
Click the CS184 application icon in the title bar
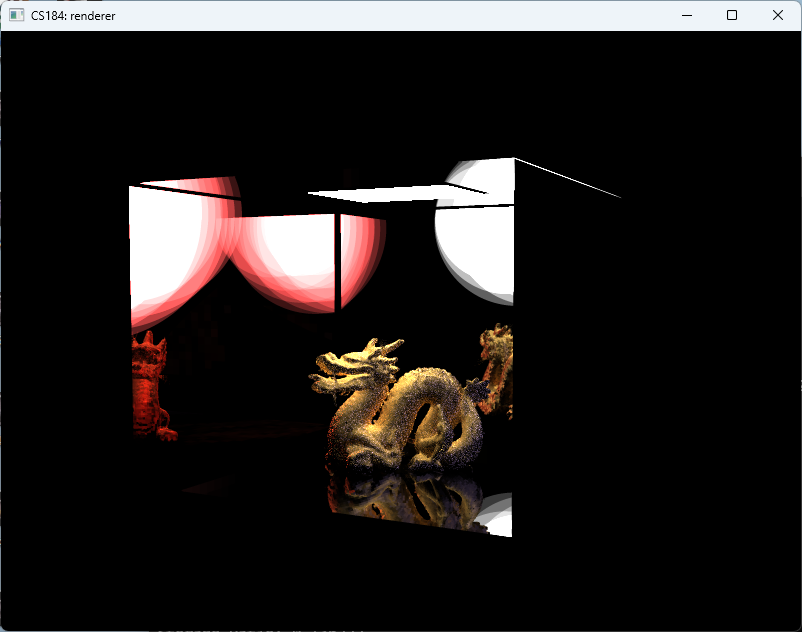click(16, 15)
